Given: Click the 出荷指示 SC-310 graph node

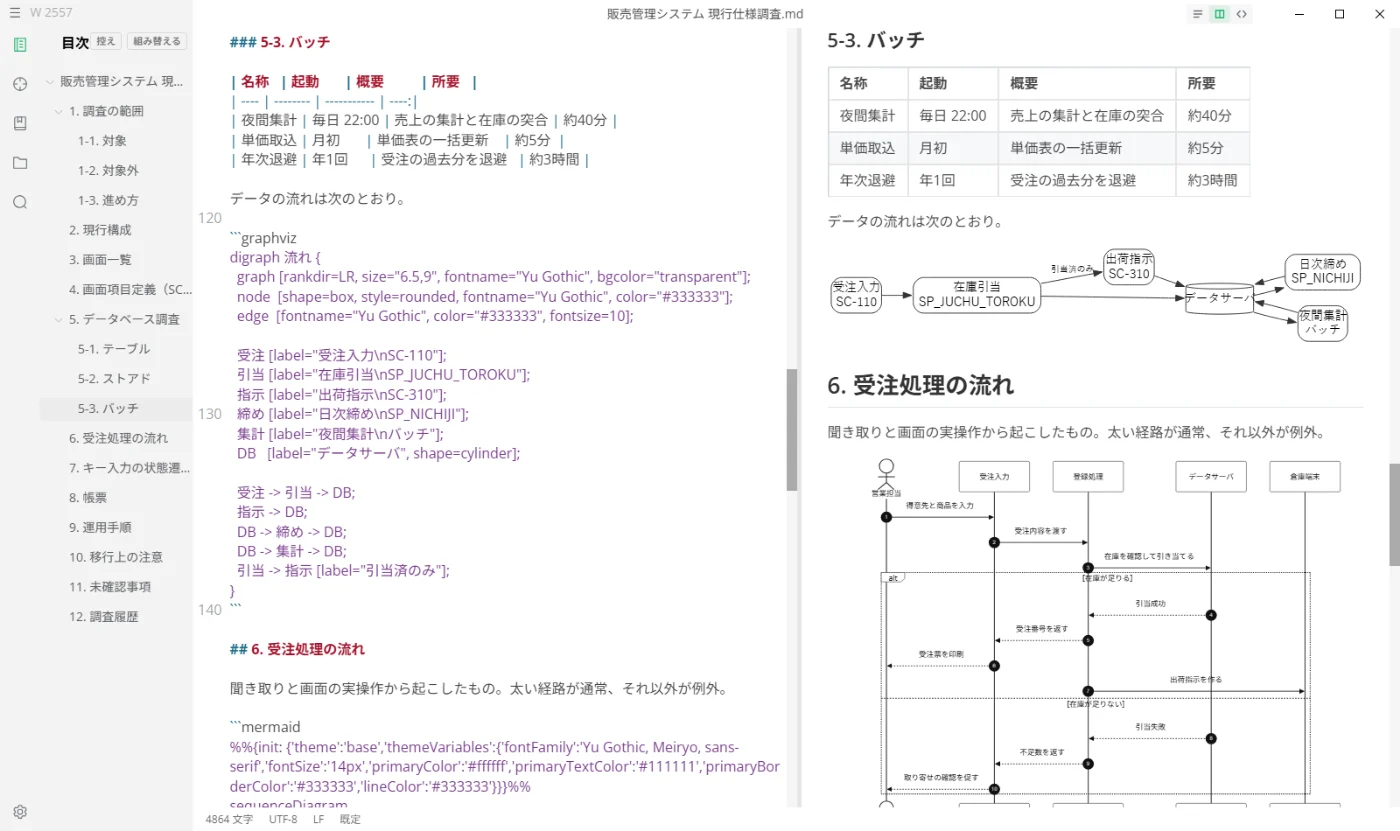Looking at the screenshot, I should 1130,266.
